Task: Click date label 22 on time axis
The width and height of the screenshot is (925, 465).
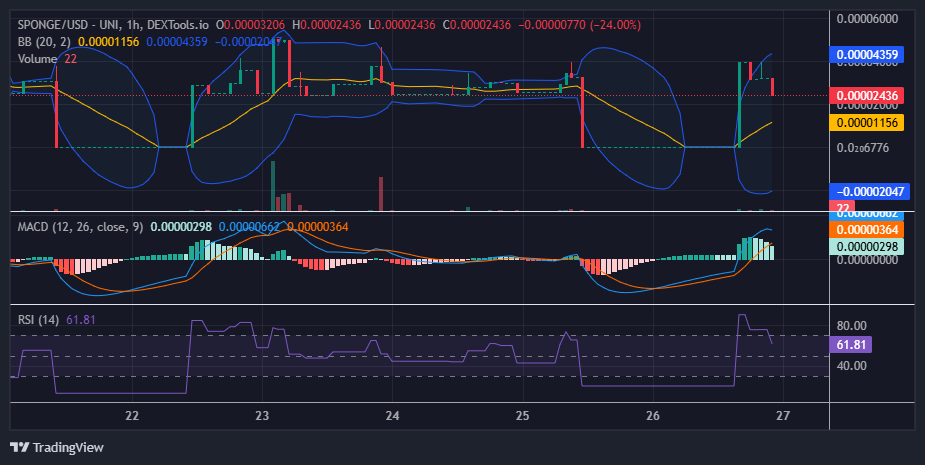Action: [x=132, y=415]
